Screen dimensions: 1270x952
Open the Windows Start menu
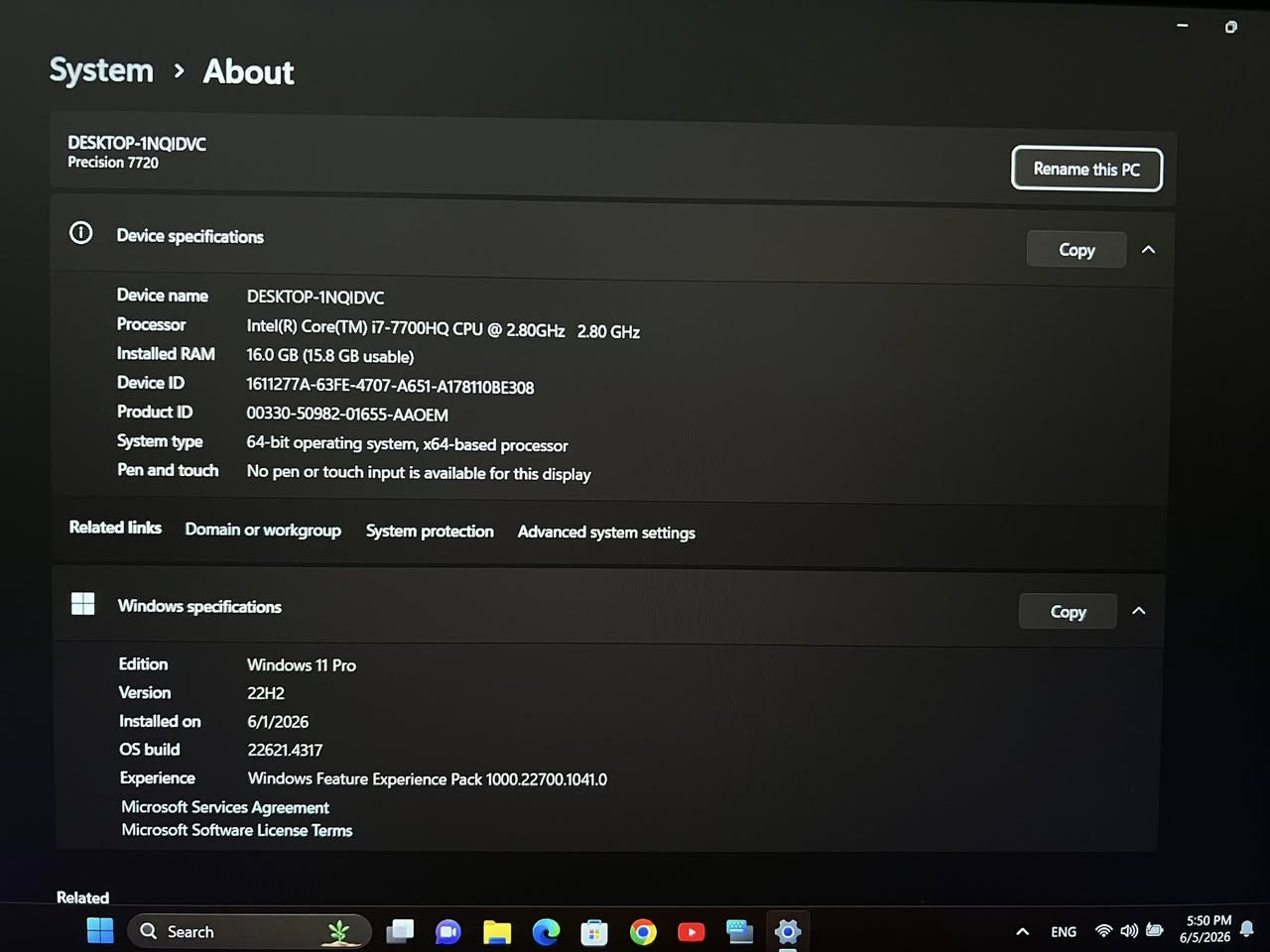click(100, 931)
